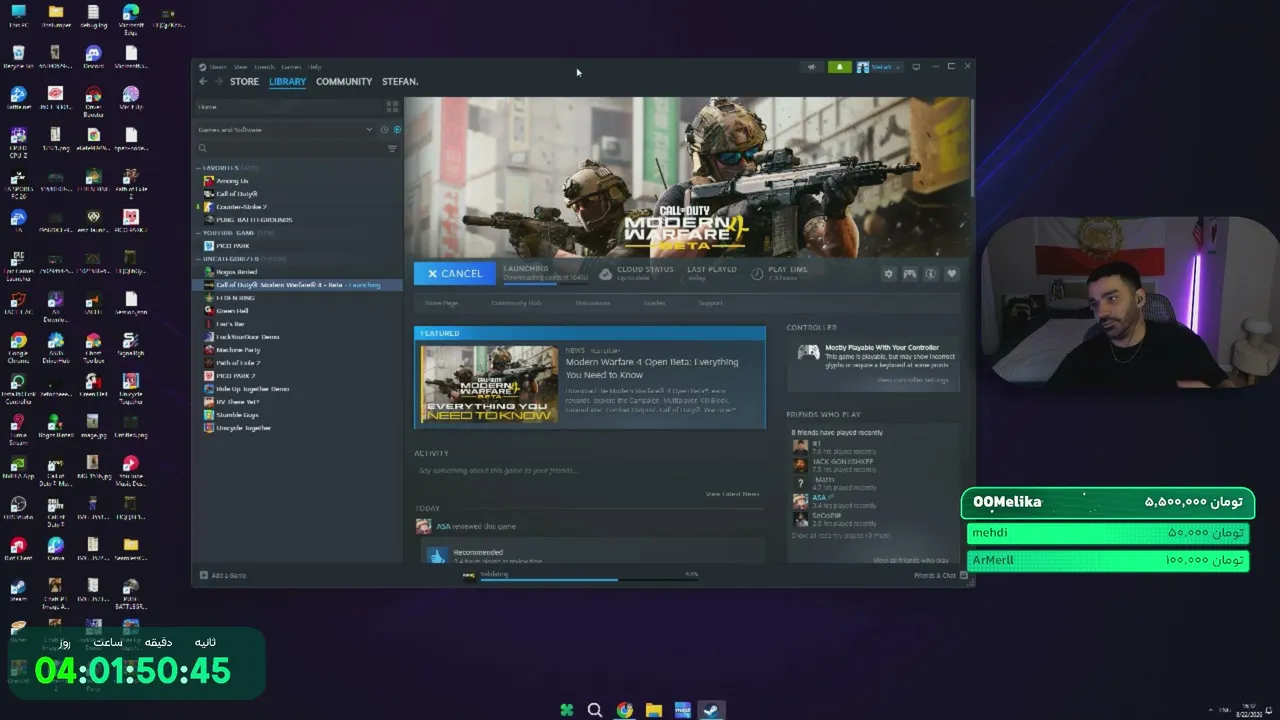Click the Cloud Status cloud icon
This screenshot has height=720, width=1280.
tap(606, 273)
